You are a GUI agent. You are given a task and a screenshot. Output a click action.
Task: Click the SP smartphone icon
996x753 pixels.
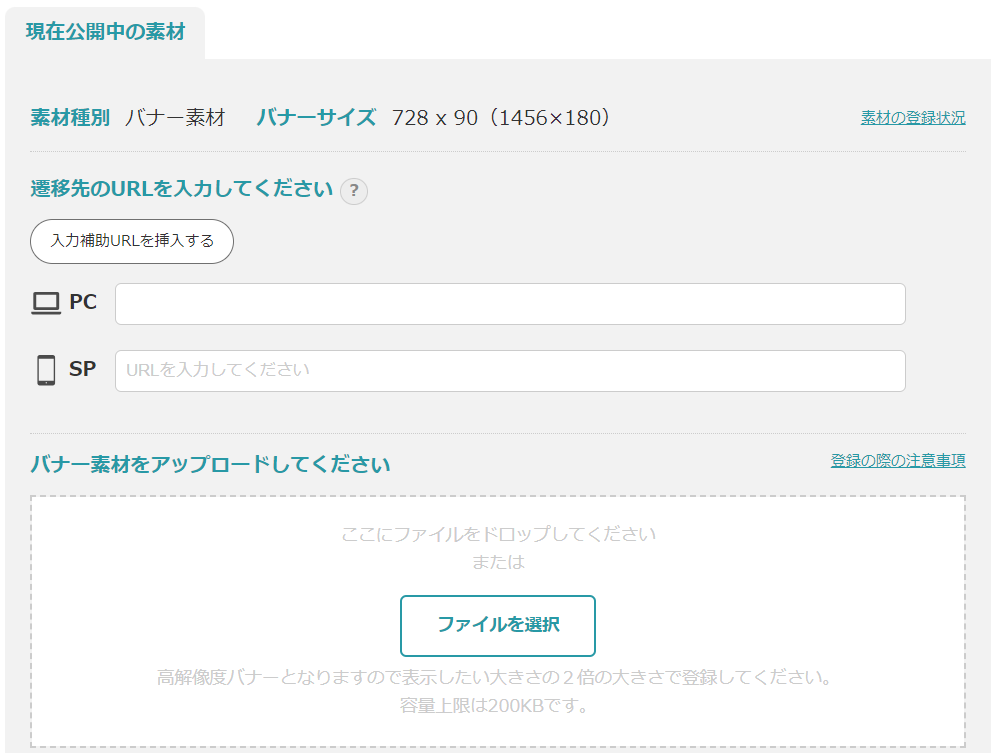(46, 370)
